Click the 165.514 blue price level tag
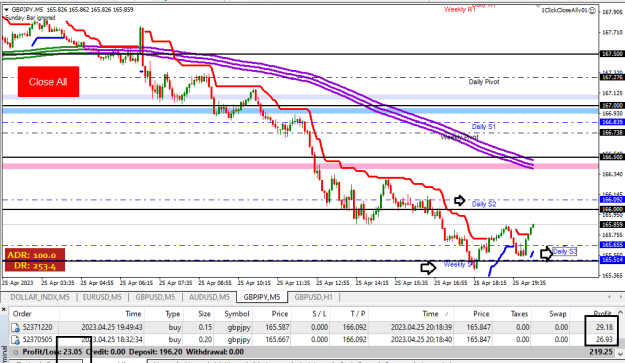 (x=612, y=260)
